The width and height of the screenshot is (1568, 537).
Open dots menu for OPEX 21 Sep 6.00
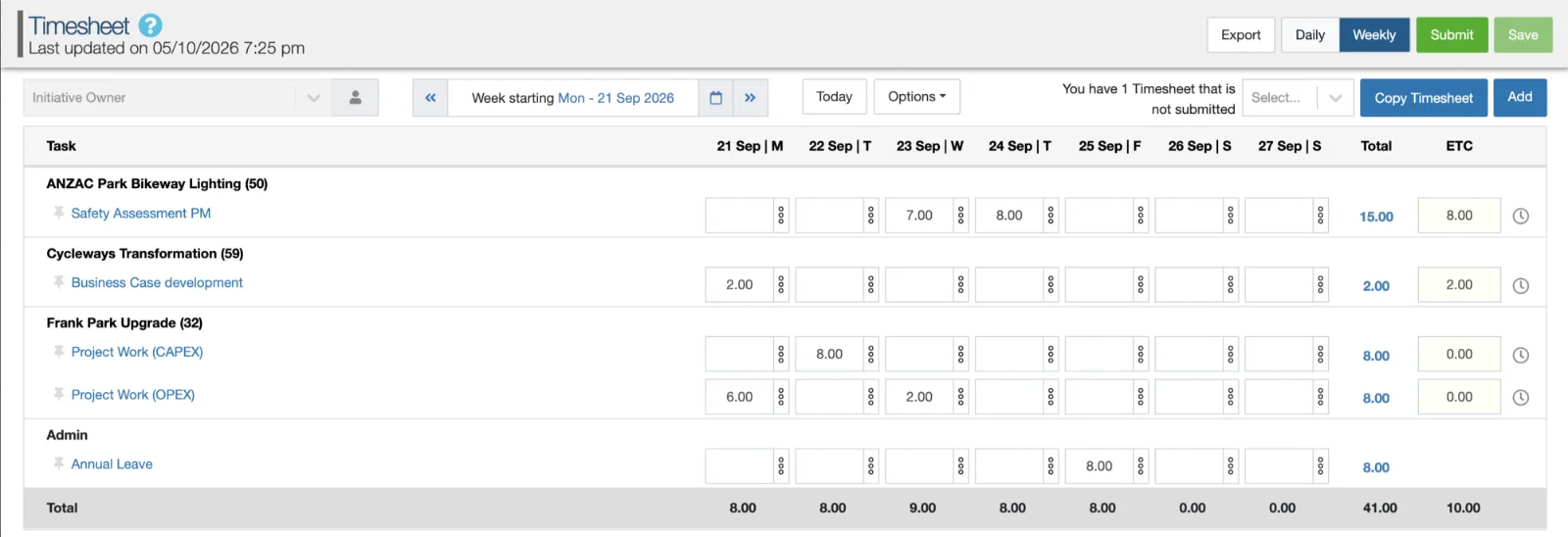click(x=781, y=397)
